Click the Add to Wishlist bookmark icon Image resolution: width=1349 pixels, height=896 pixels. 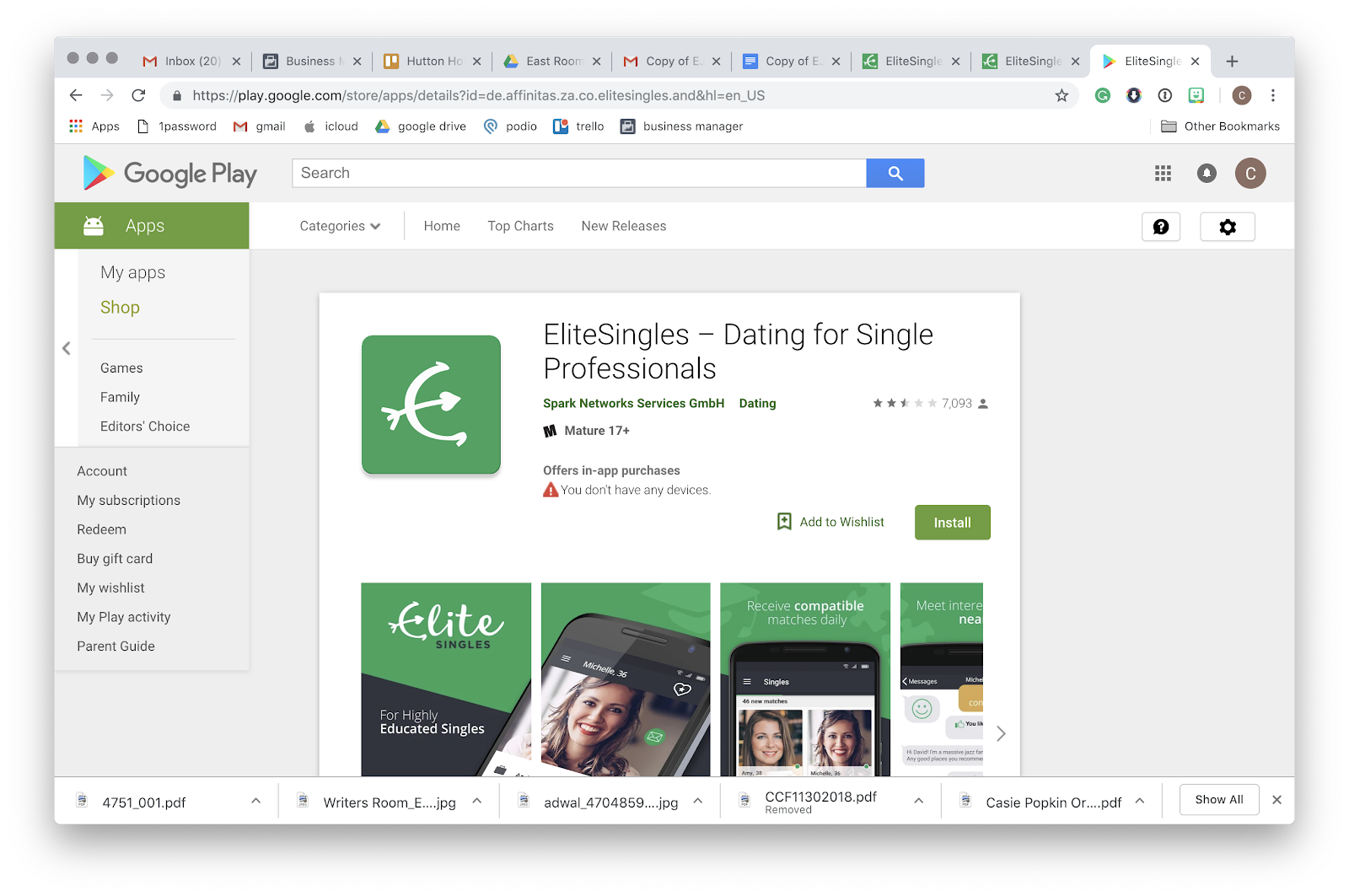point(784,522)
